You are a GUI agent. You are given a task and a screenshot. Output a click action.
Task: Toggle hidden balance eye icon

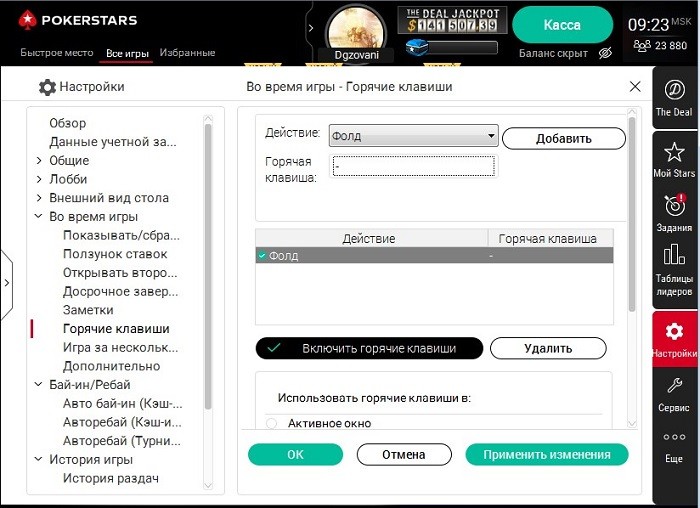605,53
